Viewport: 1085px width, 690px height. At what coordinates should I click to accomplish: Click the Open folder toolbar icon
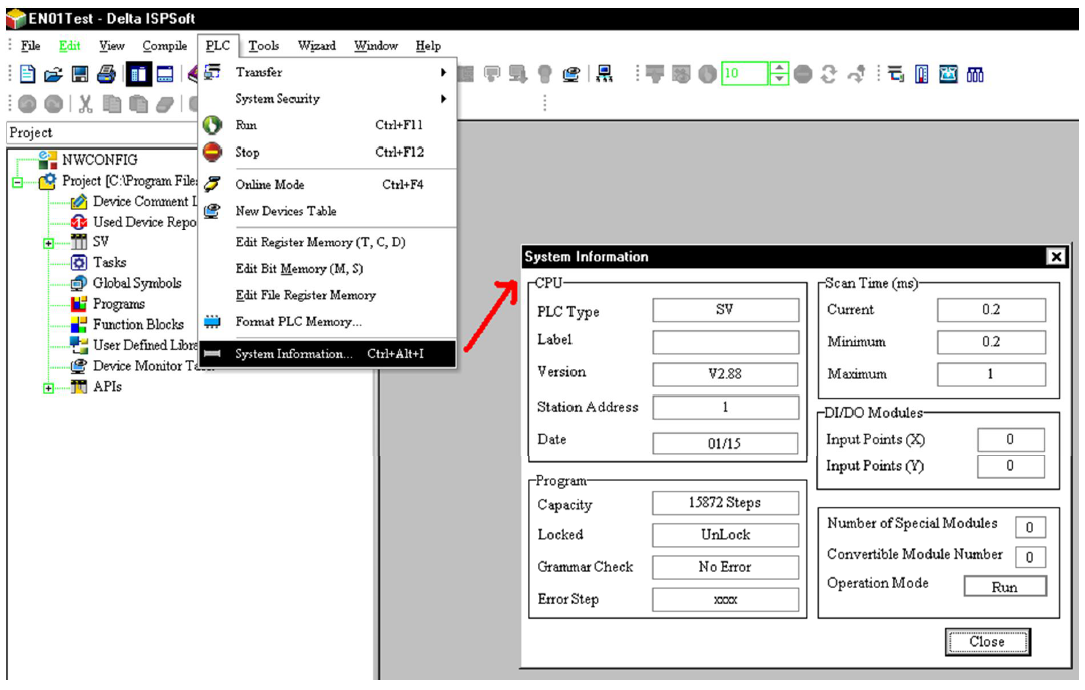pos(53,73)
